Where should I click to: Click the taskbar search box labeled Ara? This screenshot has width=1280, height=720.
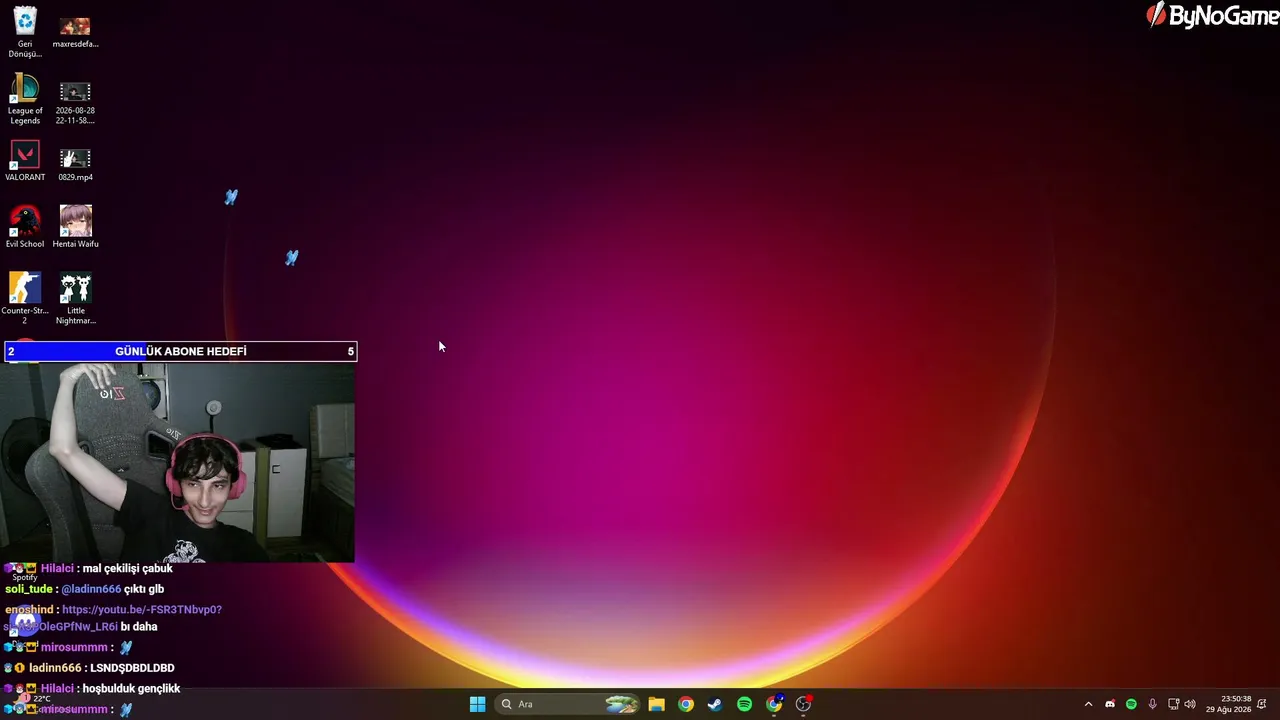pyautogui.click(x=567, y=704)
